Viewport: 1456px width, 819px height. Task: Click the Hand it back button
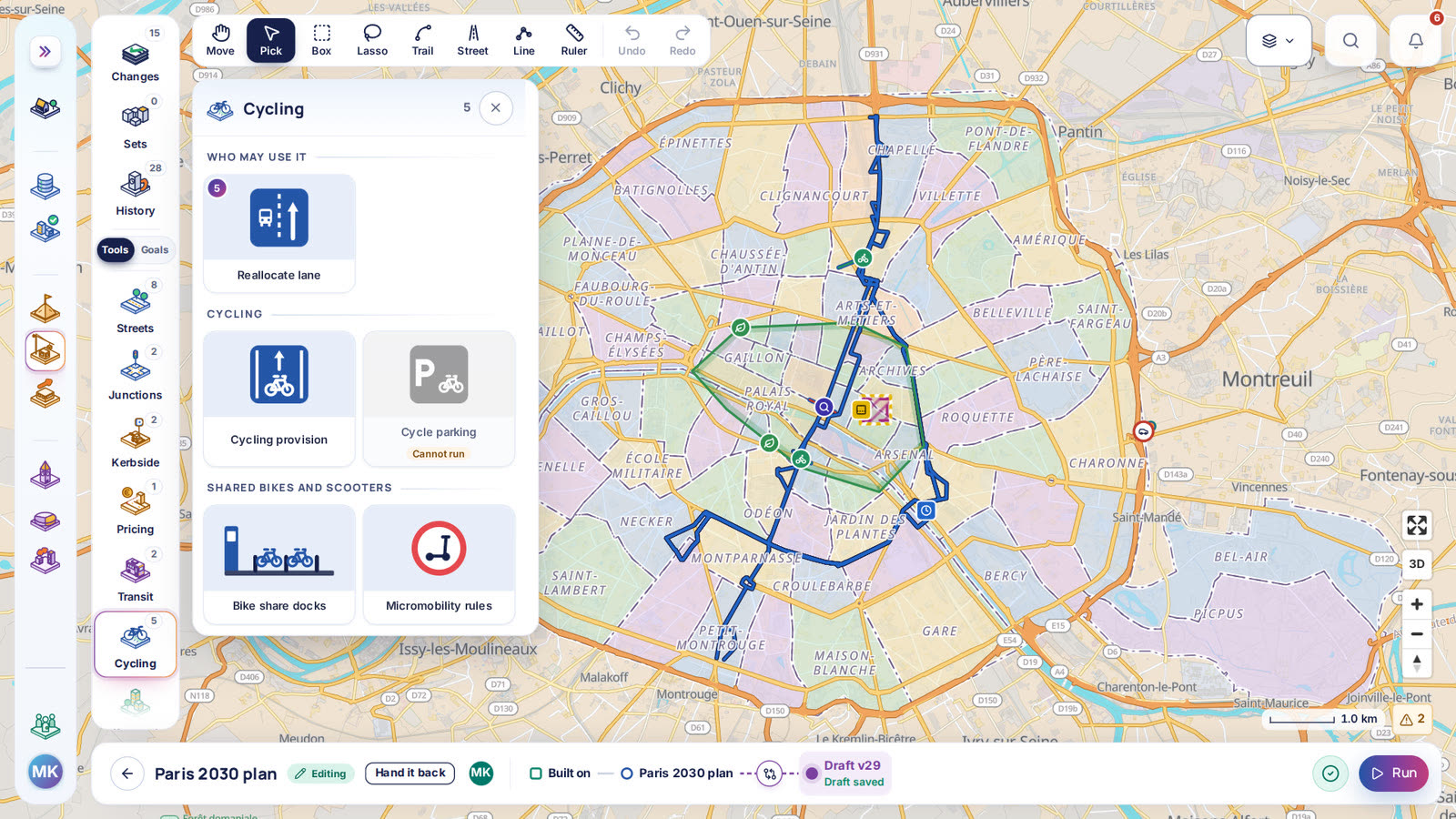(x=410, y=773)
